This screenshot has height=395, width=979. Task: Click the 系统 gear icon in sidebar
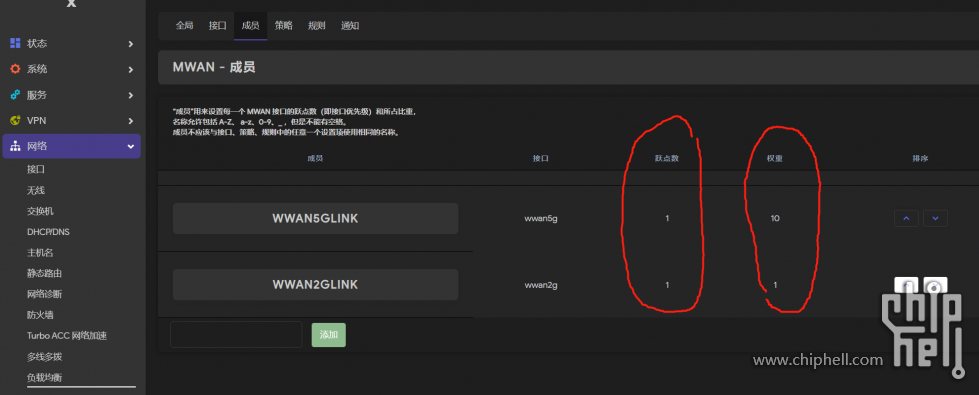pos(15,69)
